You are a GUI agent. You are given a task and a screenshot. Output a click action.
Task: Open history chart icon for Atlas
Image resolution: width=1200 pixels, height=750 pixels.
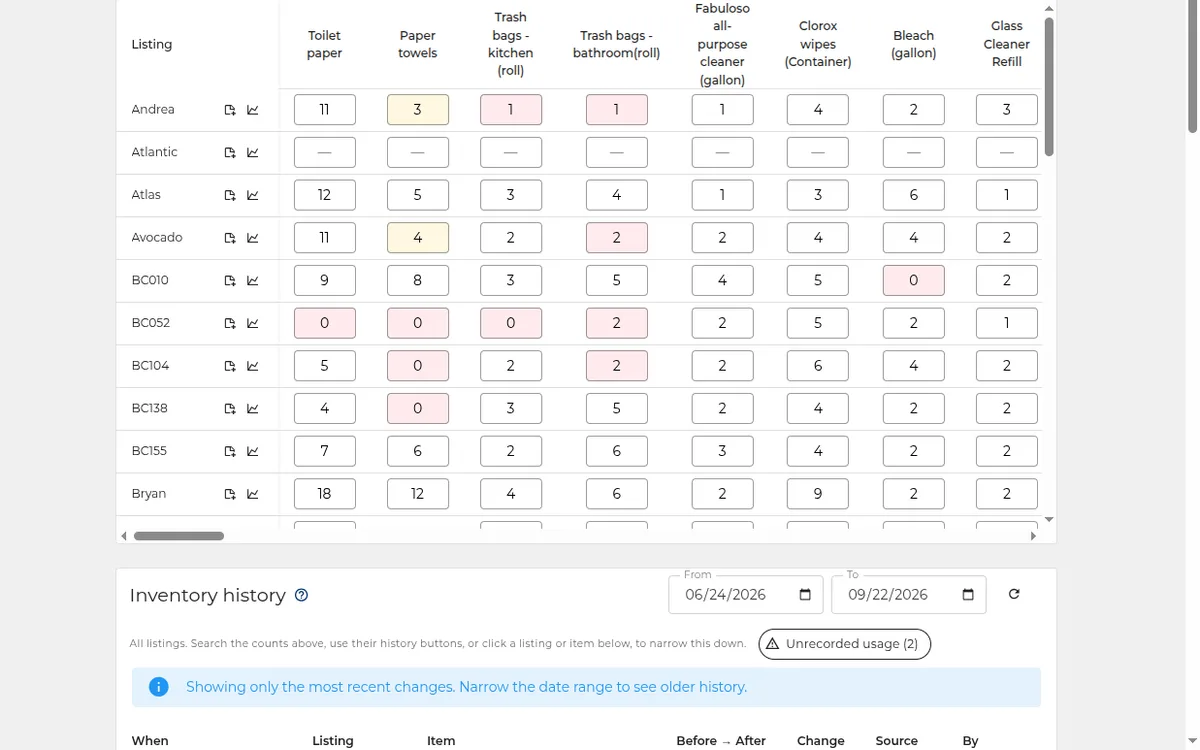pos(252,195)
